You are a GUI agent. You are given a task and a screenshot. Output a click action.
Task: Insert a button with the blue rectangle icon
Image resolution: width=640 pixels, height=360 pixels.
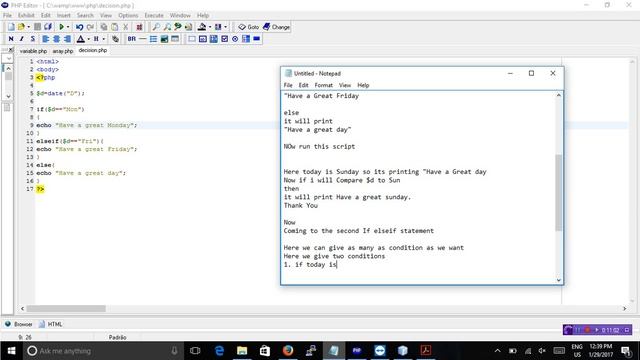pyautogui.click(x=257, y=39)
